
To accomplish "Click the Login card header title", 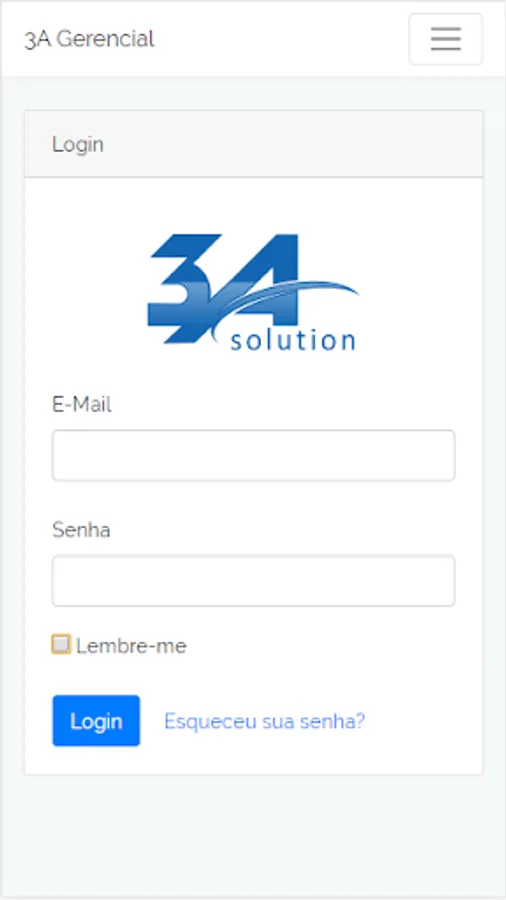I will (78, 145).
